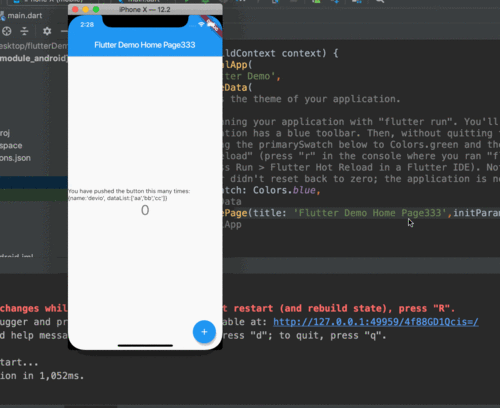The width and height of the screenshot is (500, 408).
Task: Tap the 2:28 clock in simulator status bar
Action: tap(87, 25)
